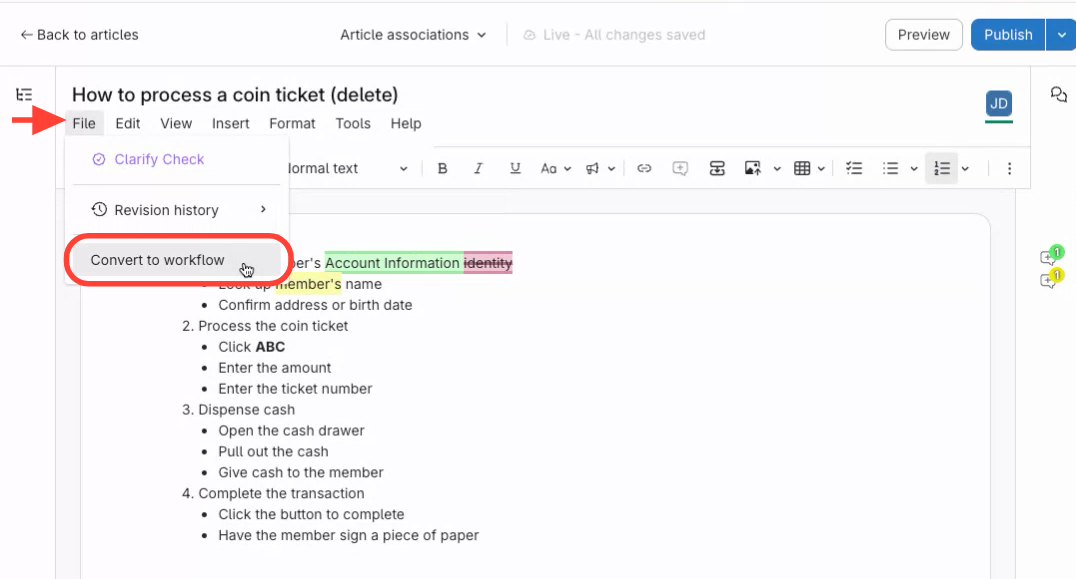Click the add comment toolbar icon

(680, 169)
